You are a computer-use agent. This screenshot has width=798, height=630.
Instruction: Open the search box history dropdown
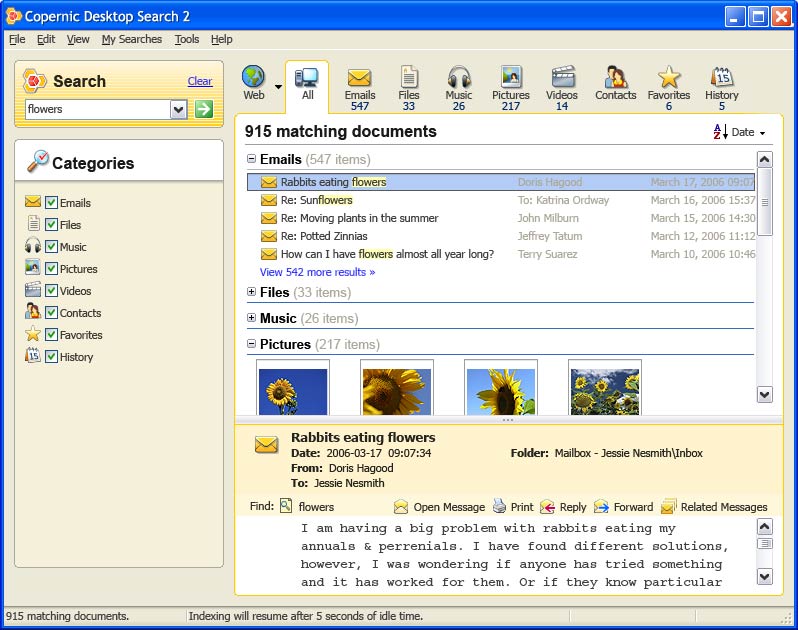tap(179, 109)
